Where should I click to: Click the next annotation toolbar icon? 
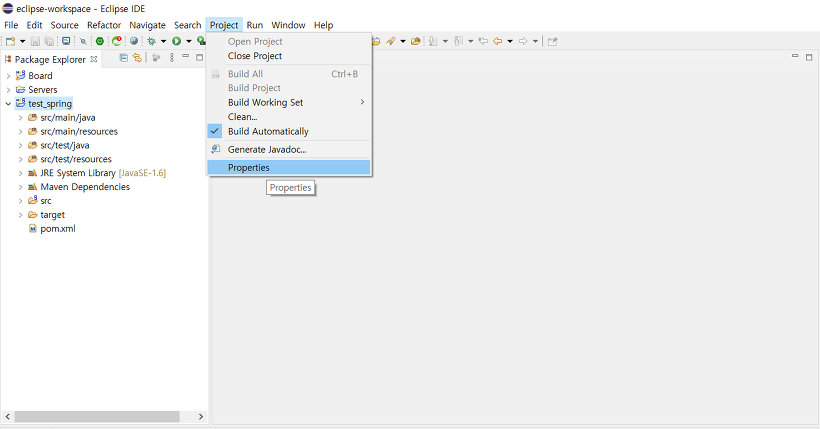433,41
